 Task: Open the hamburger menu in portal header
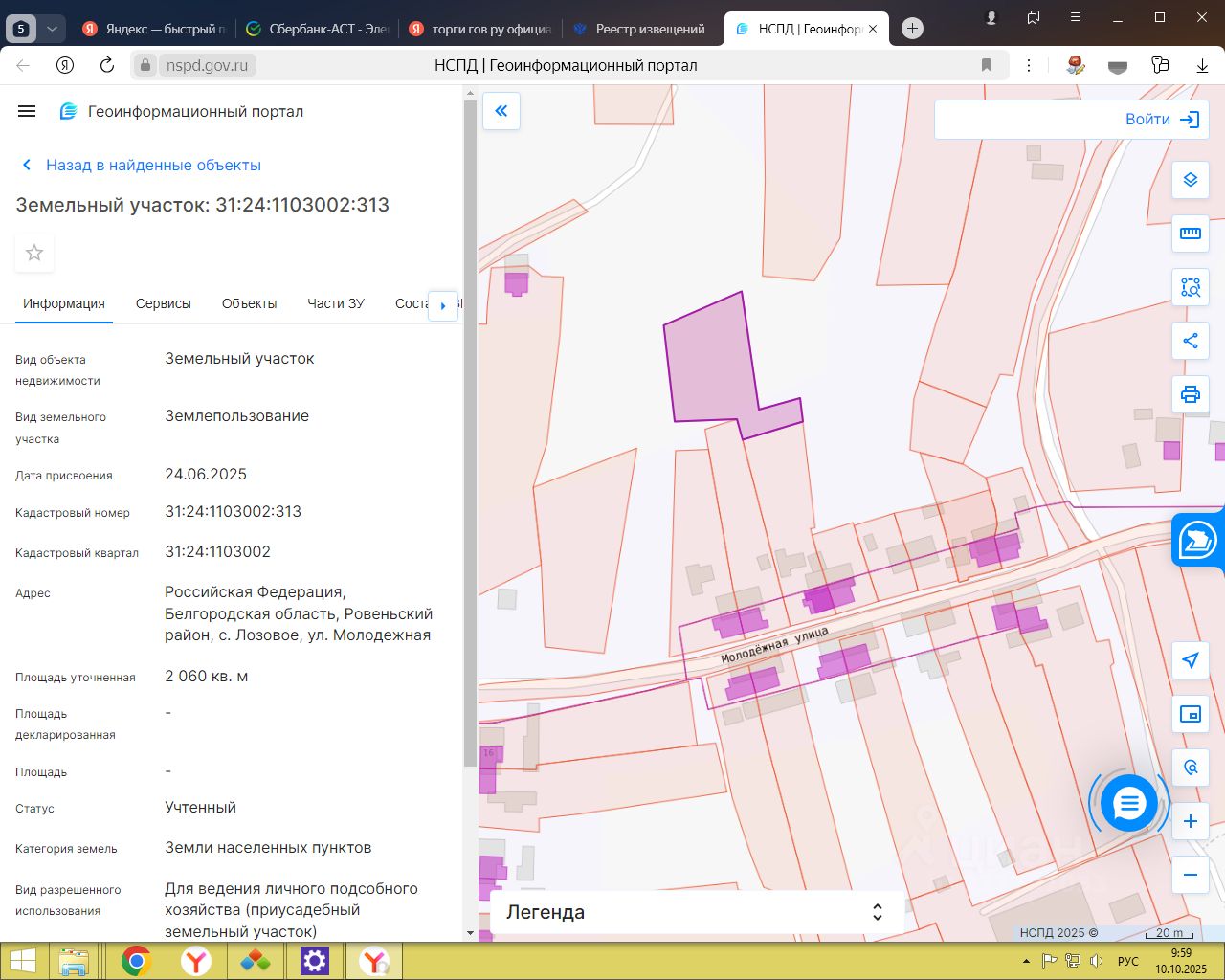click(27, 111)
